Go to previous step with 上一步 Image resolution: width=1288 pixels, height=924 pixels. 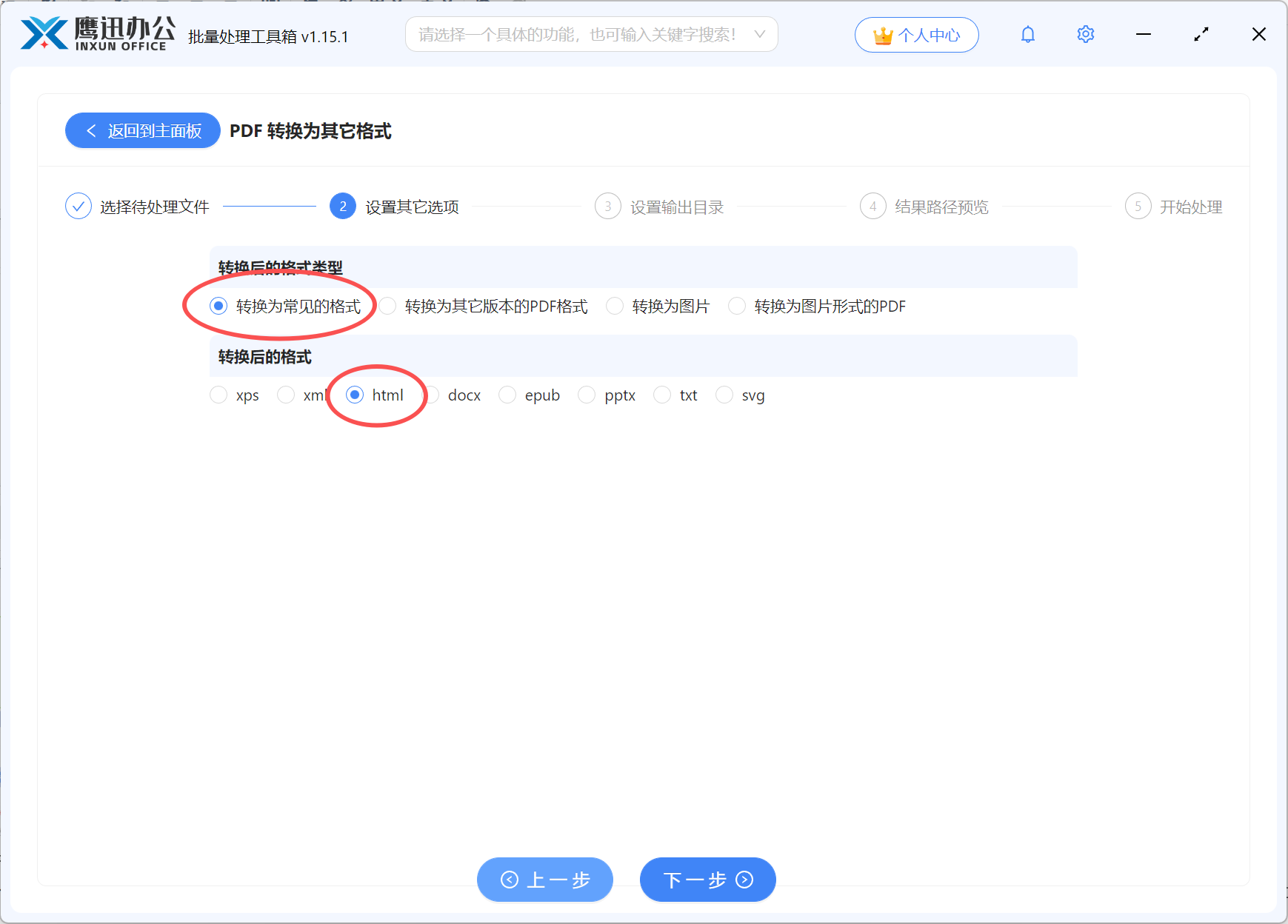[x=545, y=880]
